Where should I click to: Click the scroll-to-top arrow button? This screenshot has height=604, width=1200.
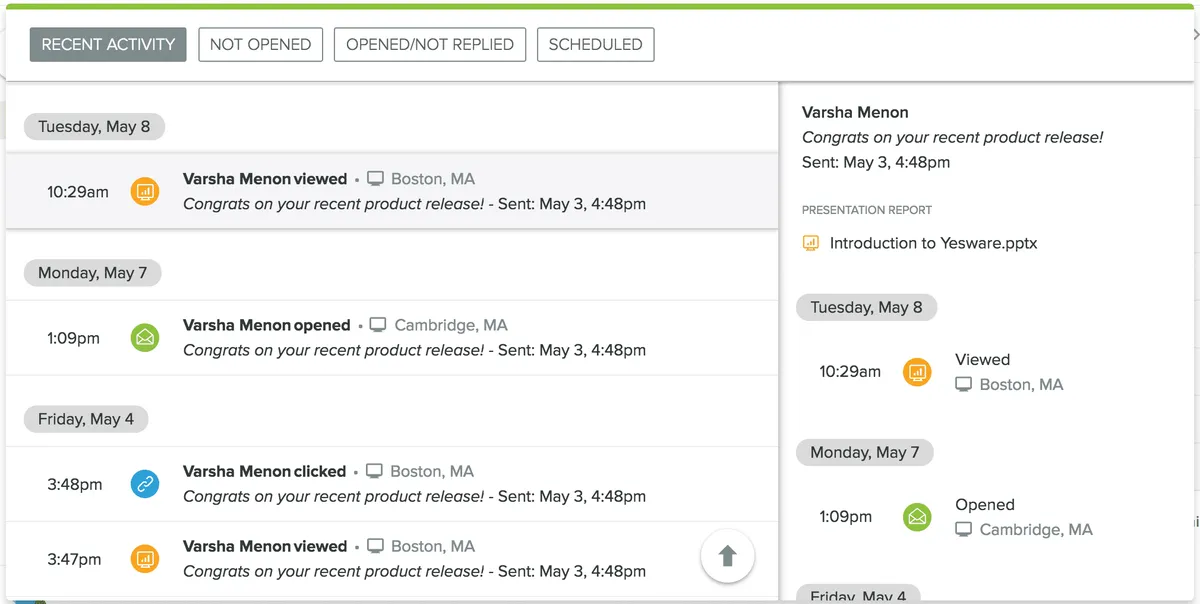pyautogui.click(x=727, y=556)
